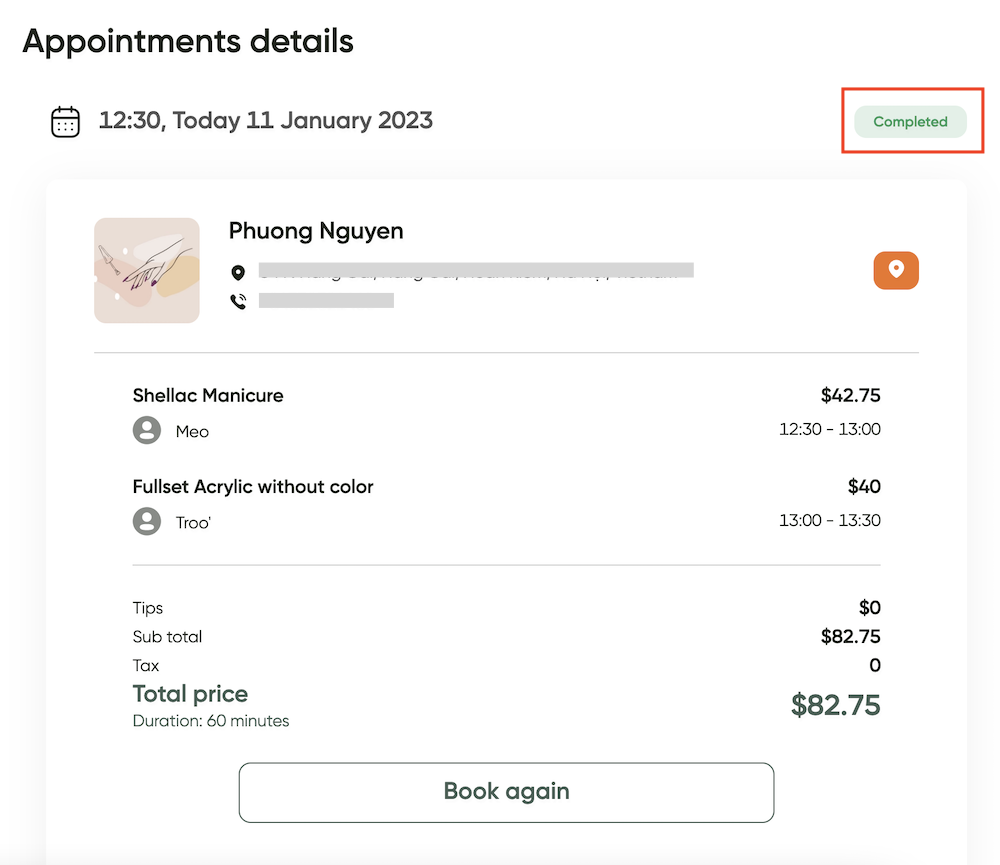Click the redacted salon address text
The height and width of the screenshot is (865, 1000).
[x=476, y=270]
